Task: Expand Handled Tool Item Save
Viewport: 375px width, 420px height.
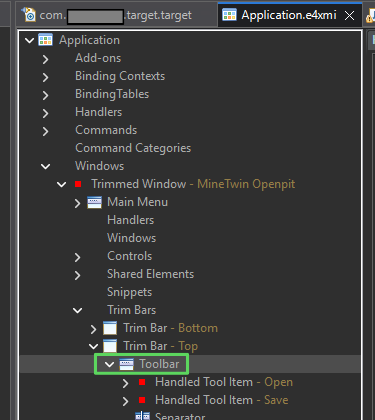Action: tap(125, 401)
